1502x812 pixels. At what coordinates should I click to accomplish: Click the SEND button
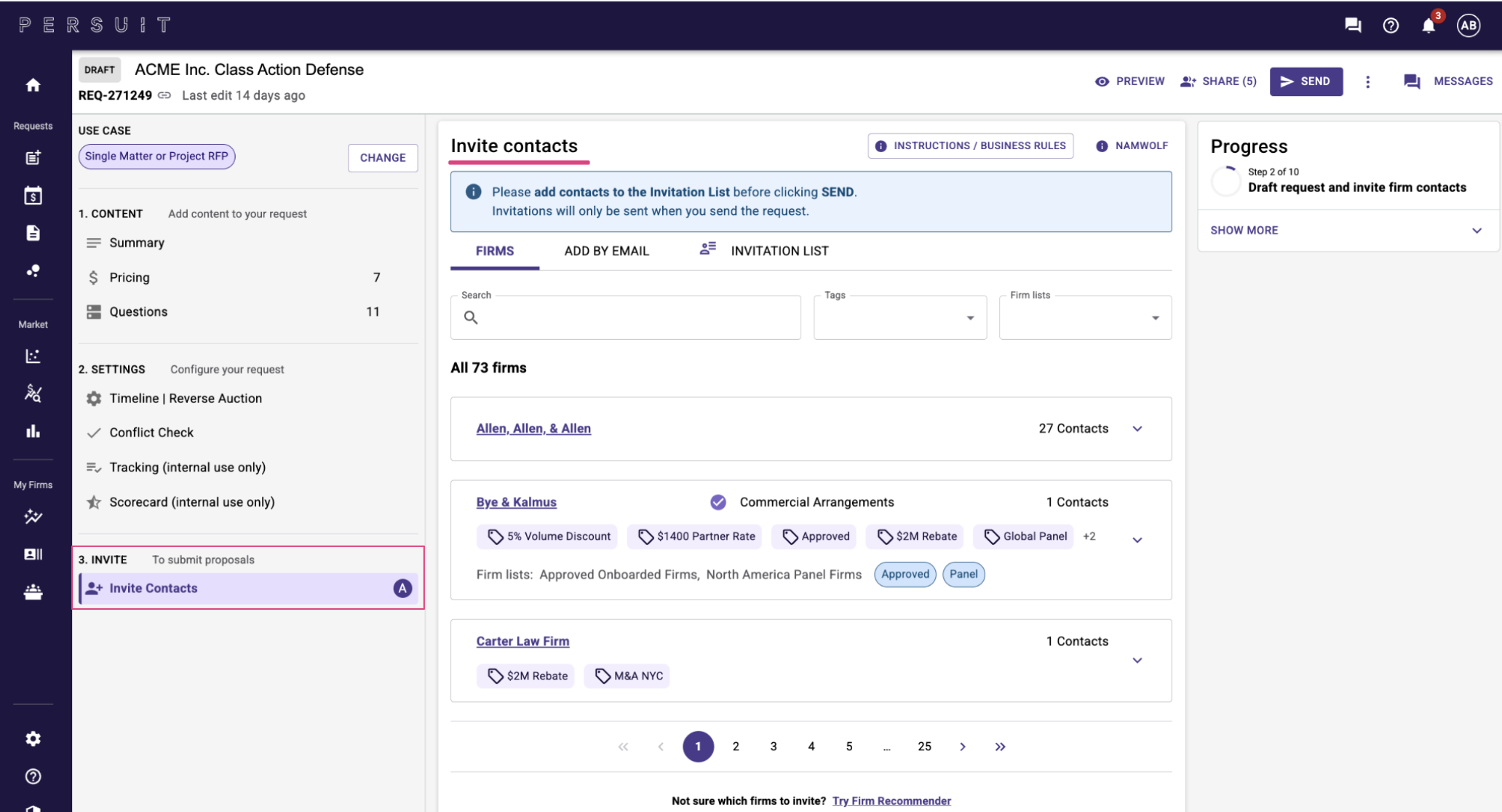pyautogui.click(x=1306, y=81)
